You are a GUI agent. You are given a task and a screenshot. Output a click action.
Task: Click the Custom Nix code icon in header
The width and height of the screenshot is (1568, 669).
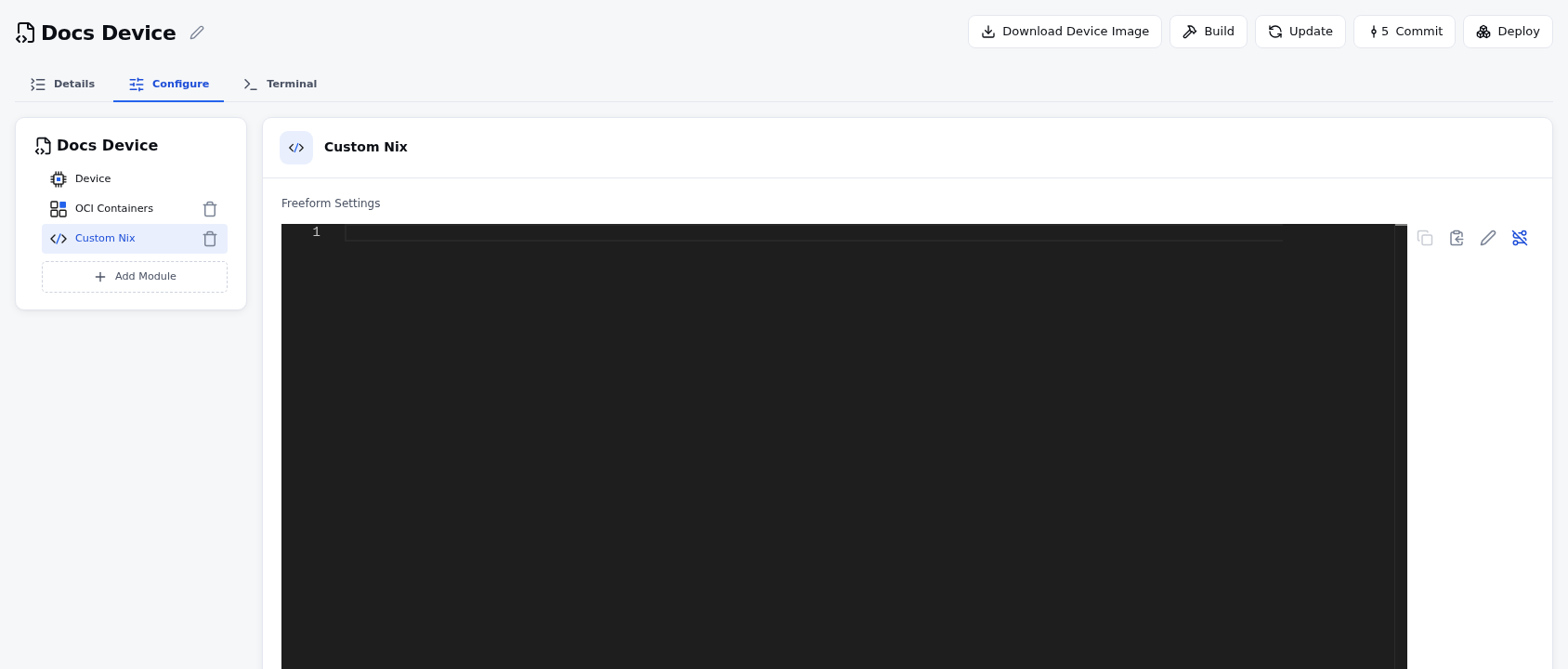coord(296,148)
